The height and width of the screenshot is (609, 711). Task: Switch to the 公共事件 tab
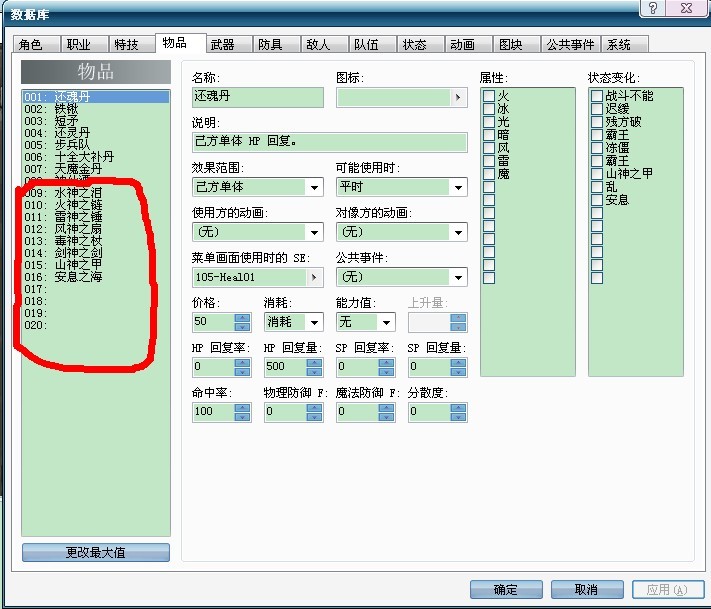coord(571,44)
